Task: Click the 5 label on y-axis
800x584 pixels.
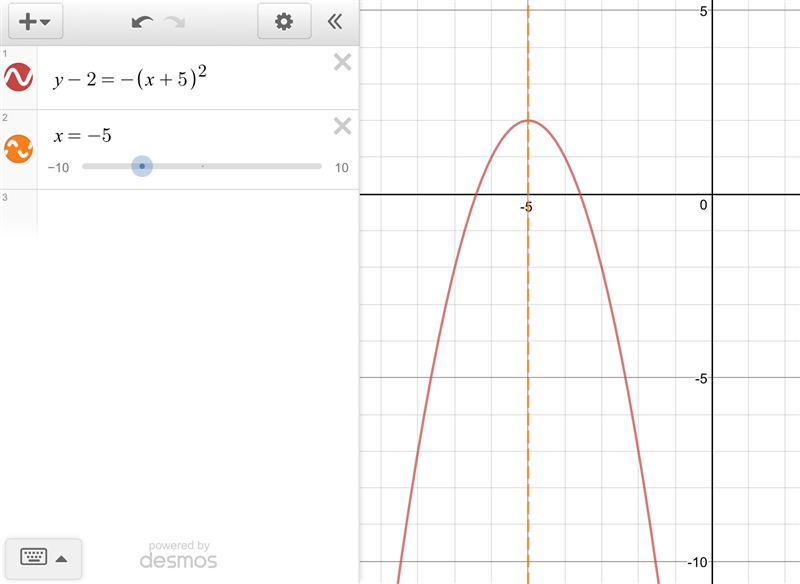Action: coord(704,11)
